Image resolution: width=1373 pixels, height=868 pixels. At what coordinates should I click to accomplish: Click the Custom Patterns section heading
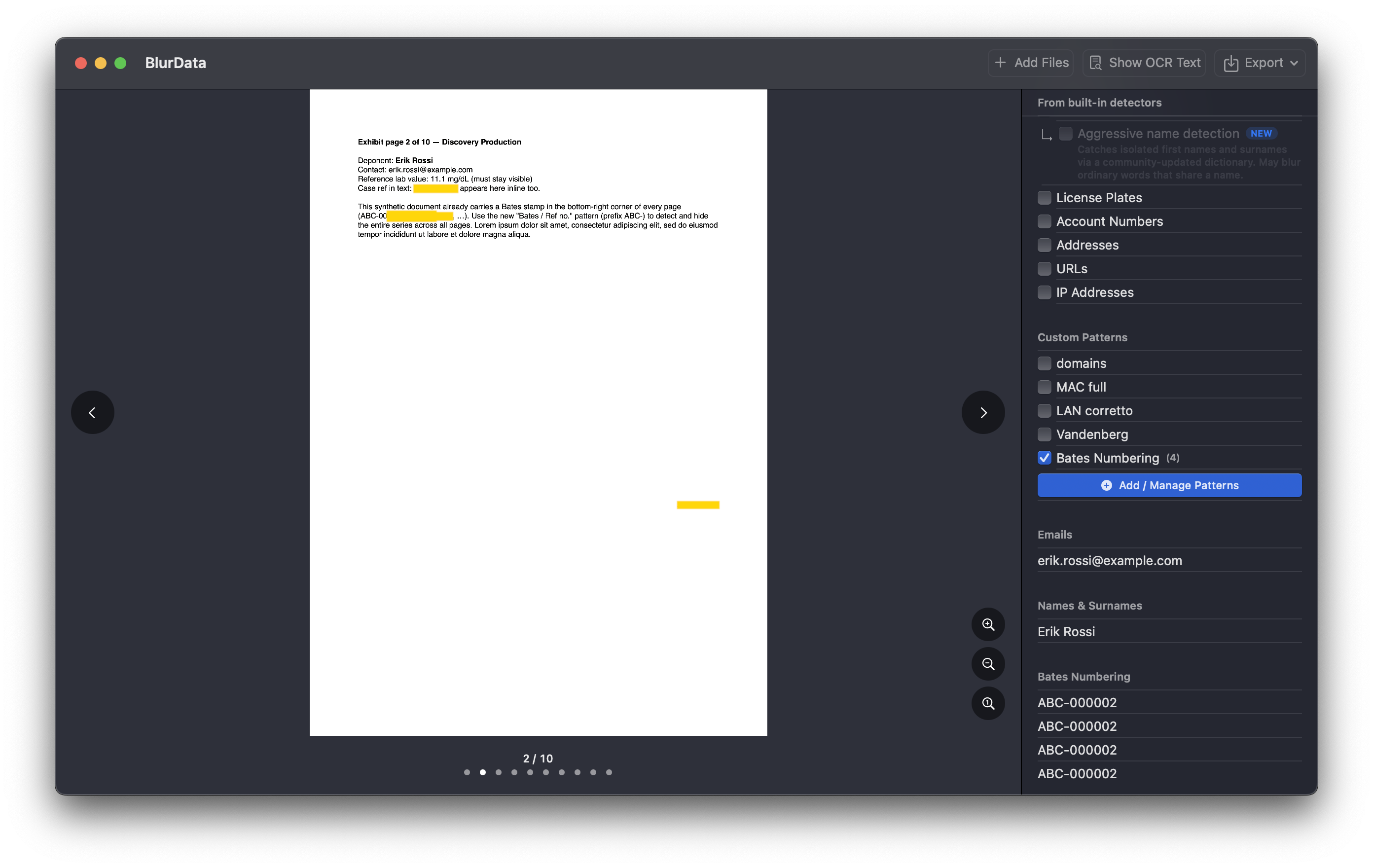[x=1082, y=337]
